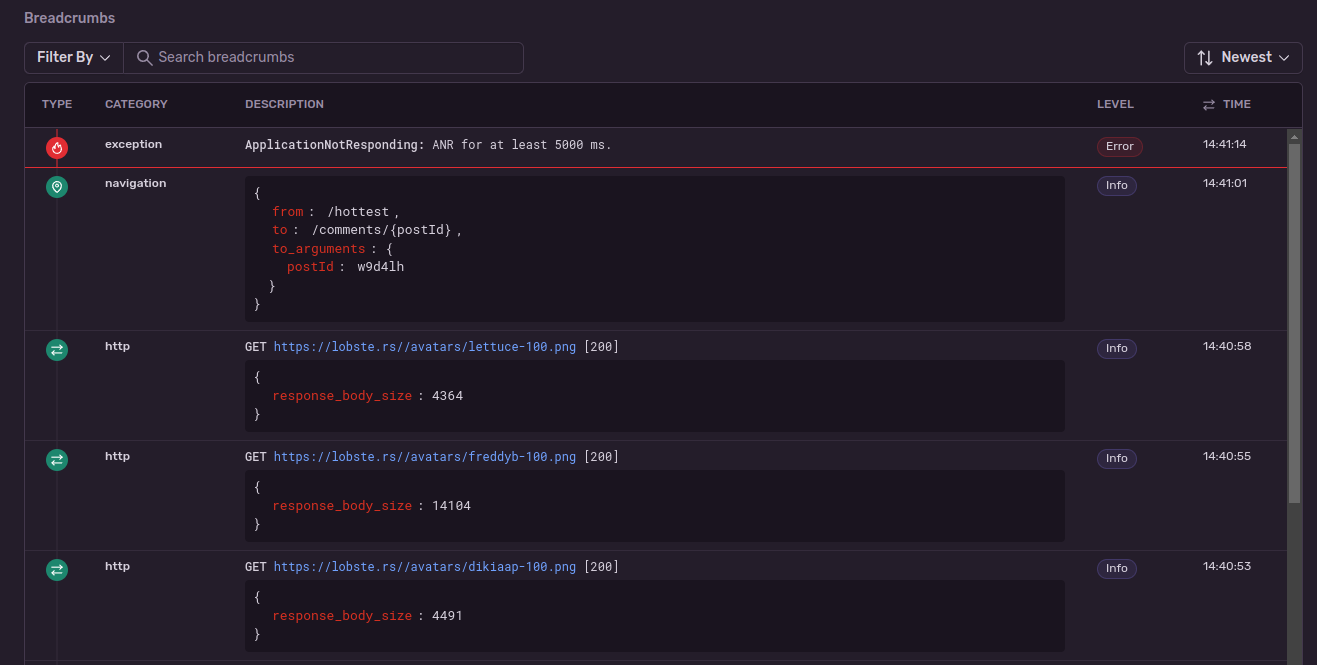
Task: Click Info badge at 14:40:58
Action: coord(1117,348)
